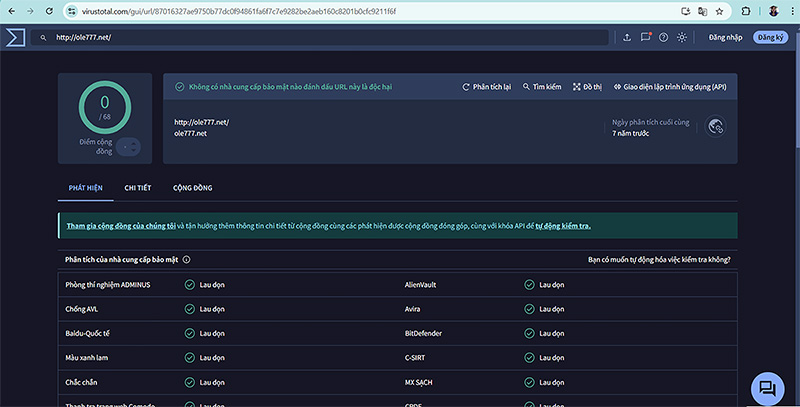Focus the VirusTotal search field with http://ole777.net/
The height and width of the screenshot is (407, 800).
319,37
